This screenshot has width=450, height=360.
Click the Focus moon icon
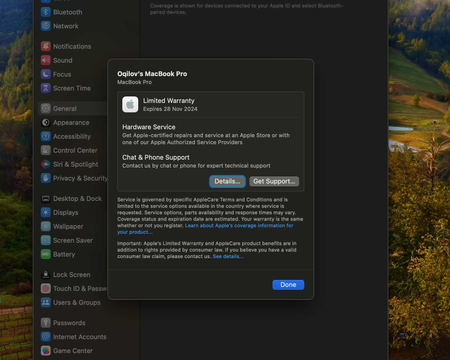point(46,74)
